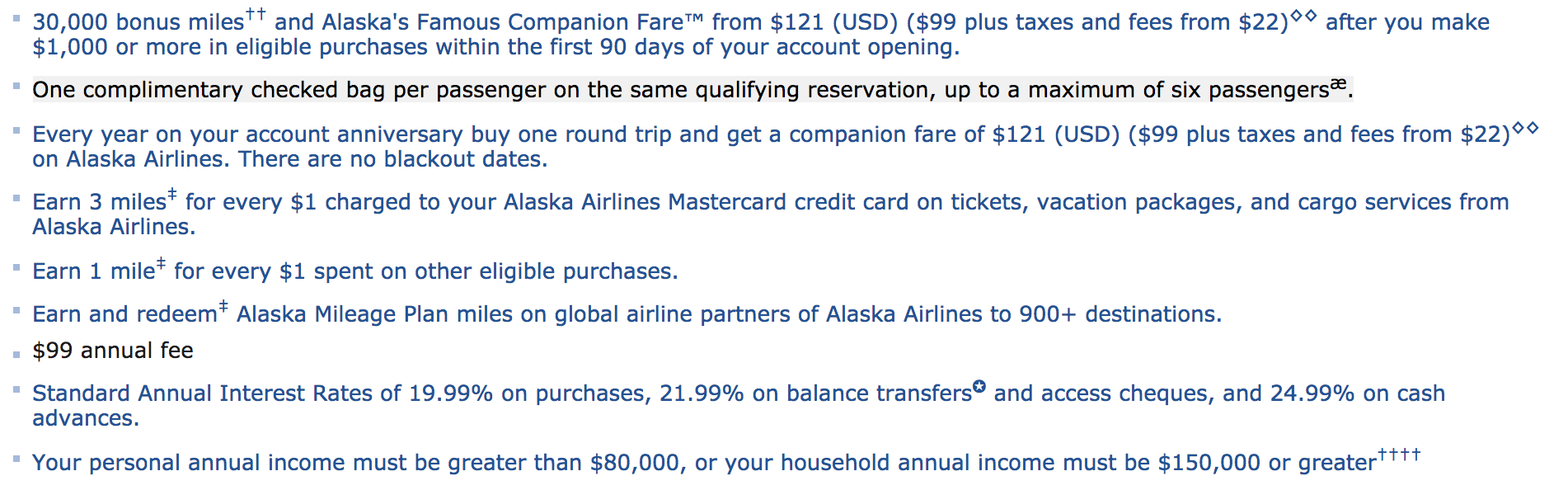The image size is (1568, 490).
Task: Open the "Earn 3 miles" bullet link
Action: (99, 202)
